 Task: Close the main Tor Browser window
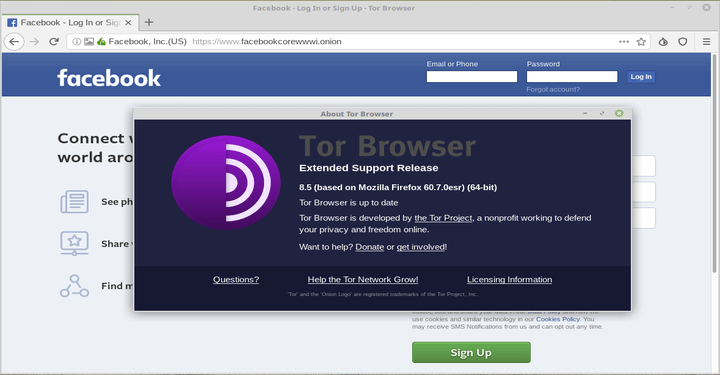pos(707,8)
